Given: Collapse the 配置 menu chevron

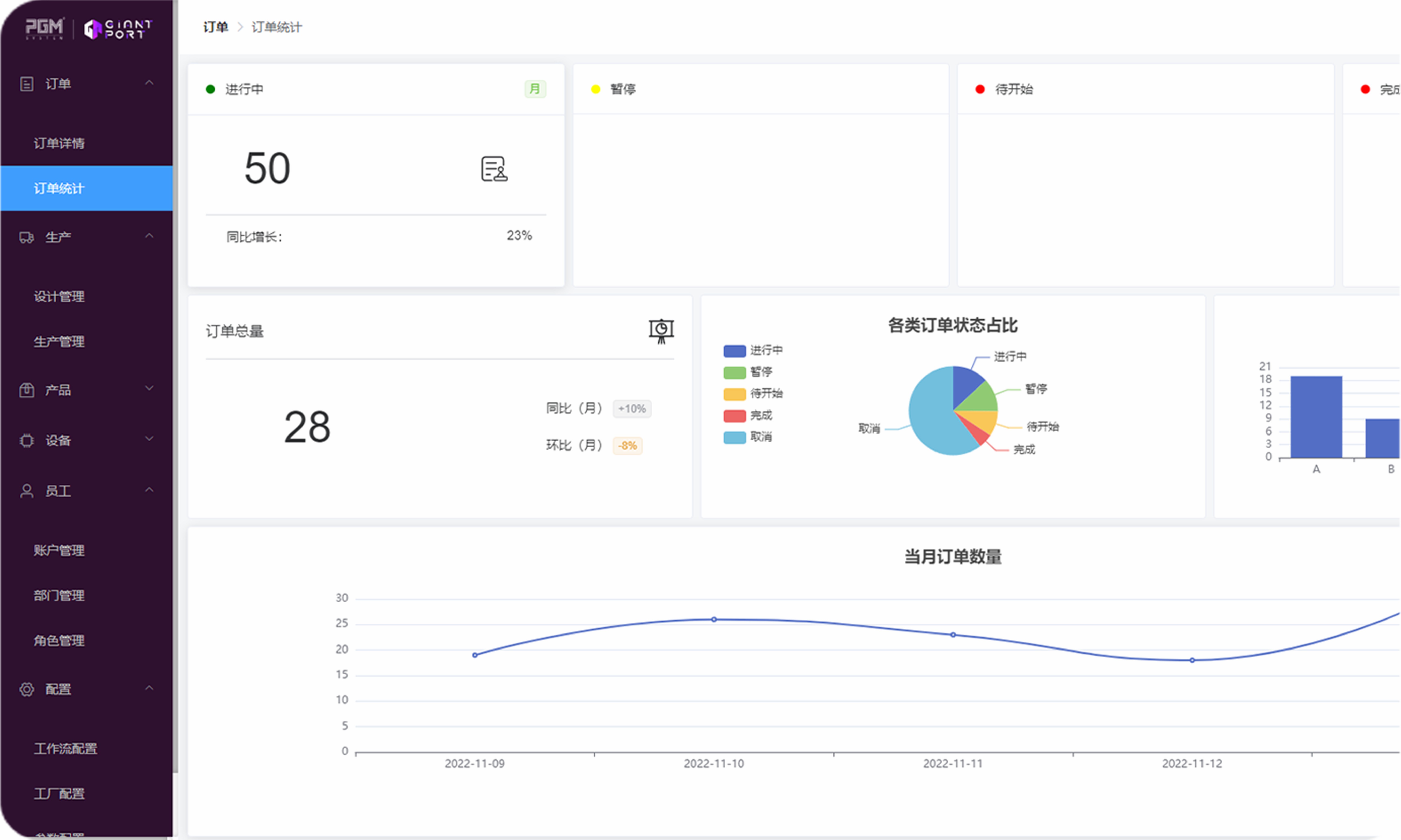Looking at the screenshot, I should (149, 688).
